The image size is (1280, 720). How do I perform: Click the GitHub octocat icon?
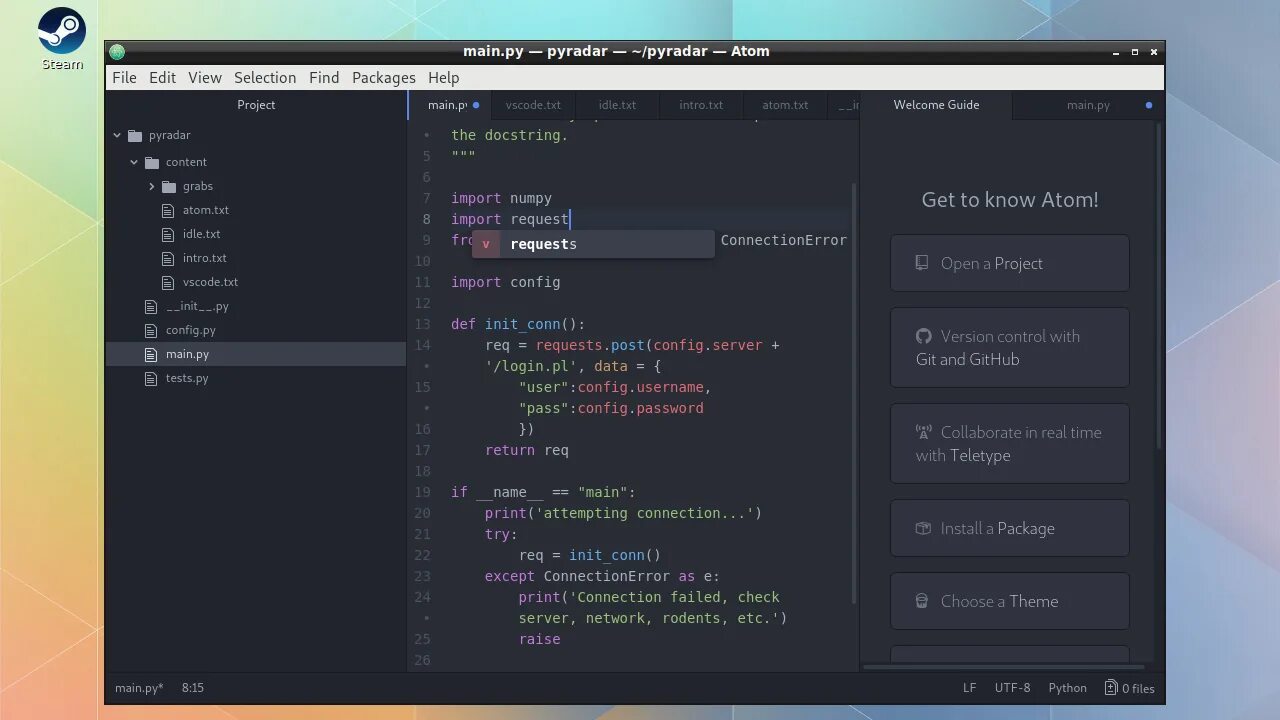923,336
